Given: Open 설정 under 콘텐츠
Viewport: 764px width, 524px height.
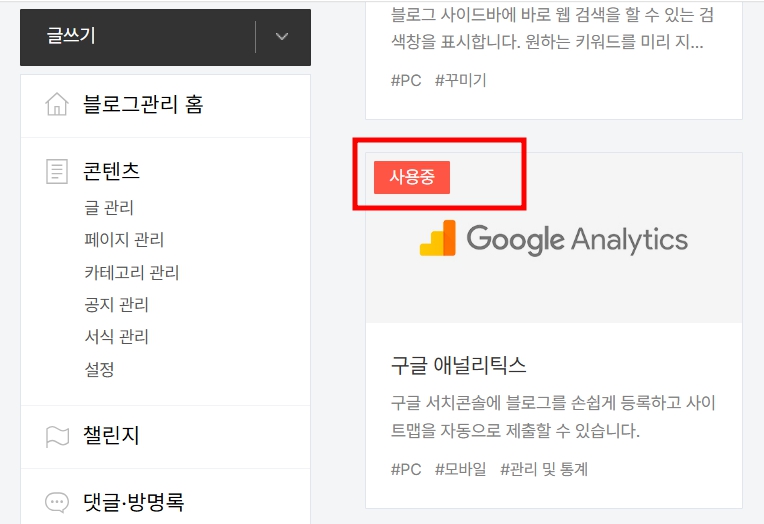Looking at the screenshot, I should 99,369.
